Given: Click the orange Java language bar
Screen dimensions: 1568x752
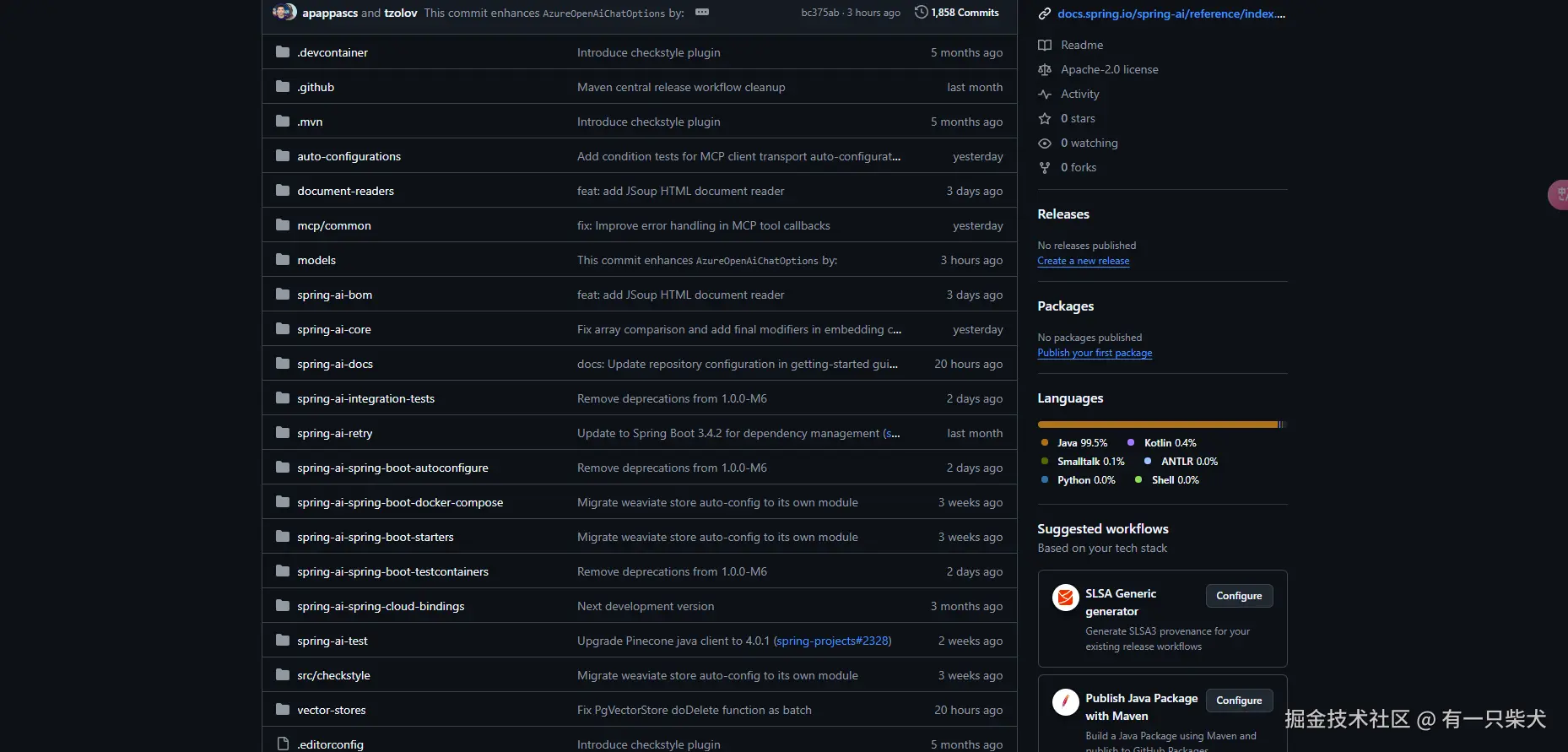Looking at the screenshot, I should coord(1158,425).
